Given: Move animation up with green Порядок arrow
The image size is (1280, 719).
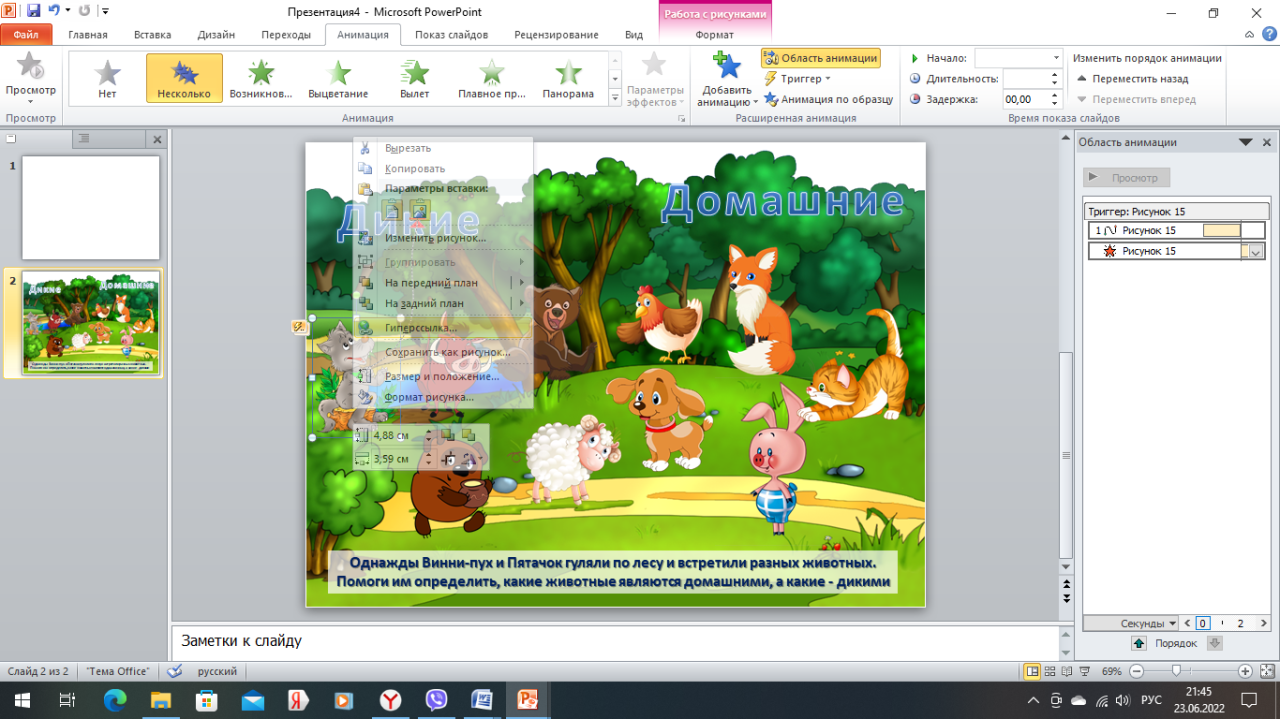Looking at the screenshot, I should 1139,643.
